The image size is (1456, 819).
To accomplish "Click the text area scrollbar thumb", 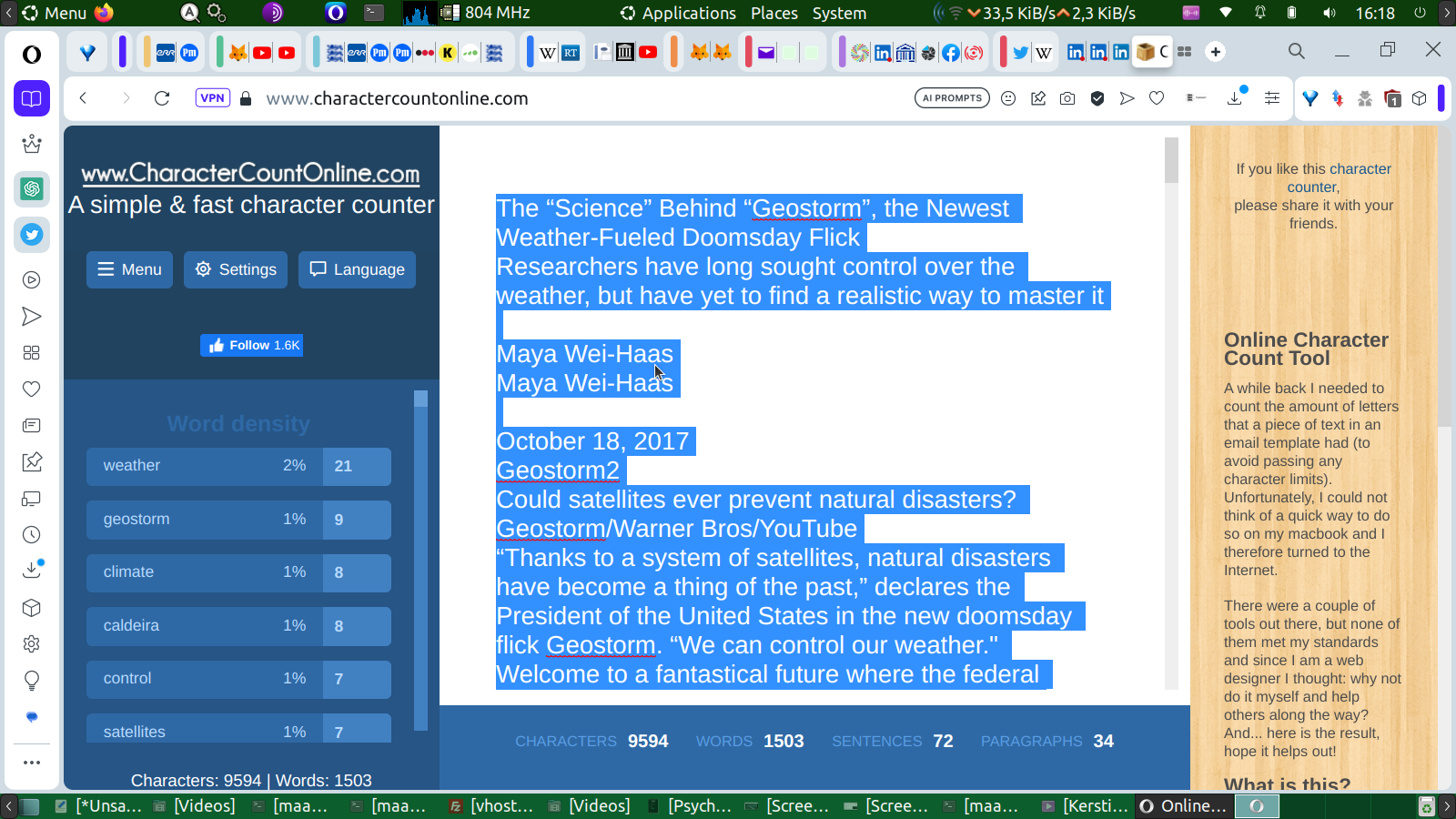I will [1171, 160].
